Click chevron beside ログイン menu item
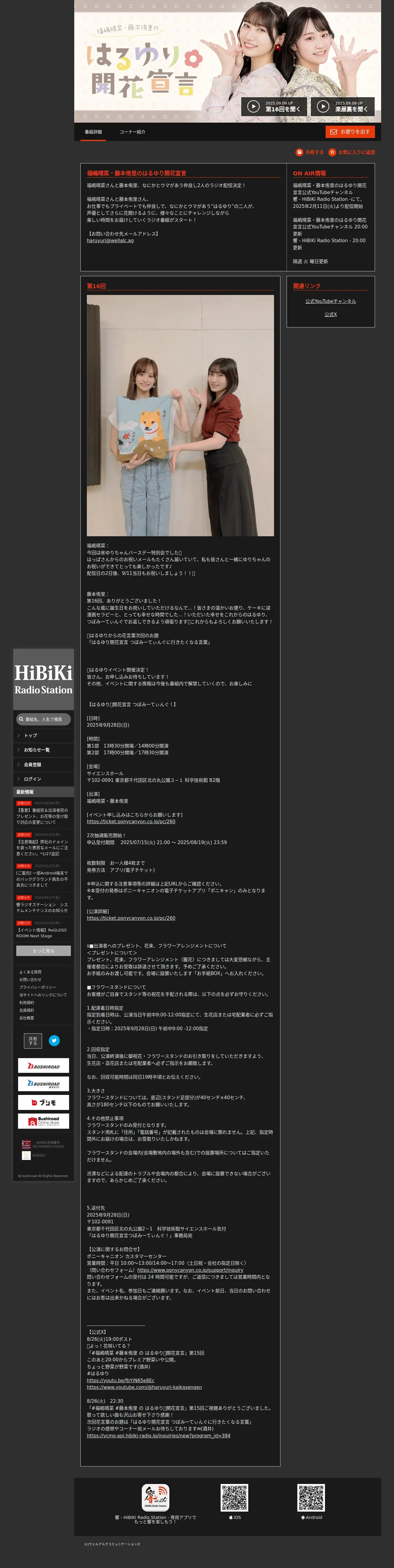The image size is (394, 1568). (x=18, y=779)
